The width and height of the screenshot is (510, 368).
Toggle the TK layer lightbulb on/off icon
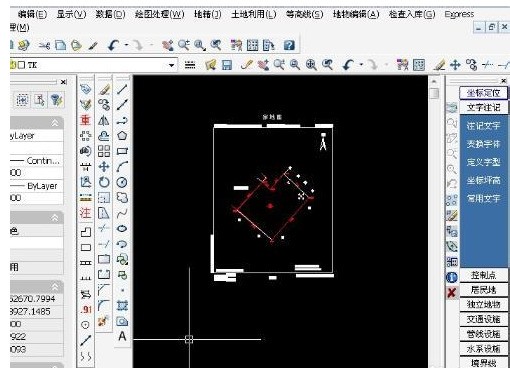13,65
